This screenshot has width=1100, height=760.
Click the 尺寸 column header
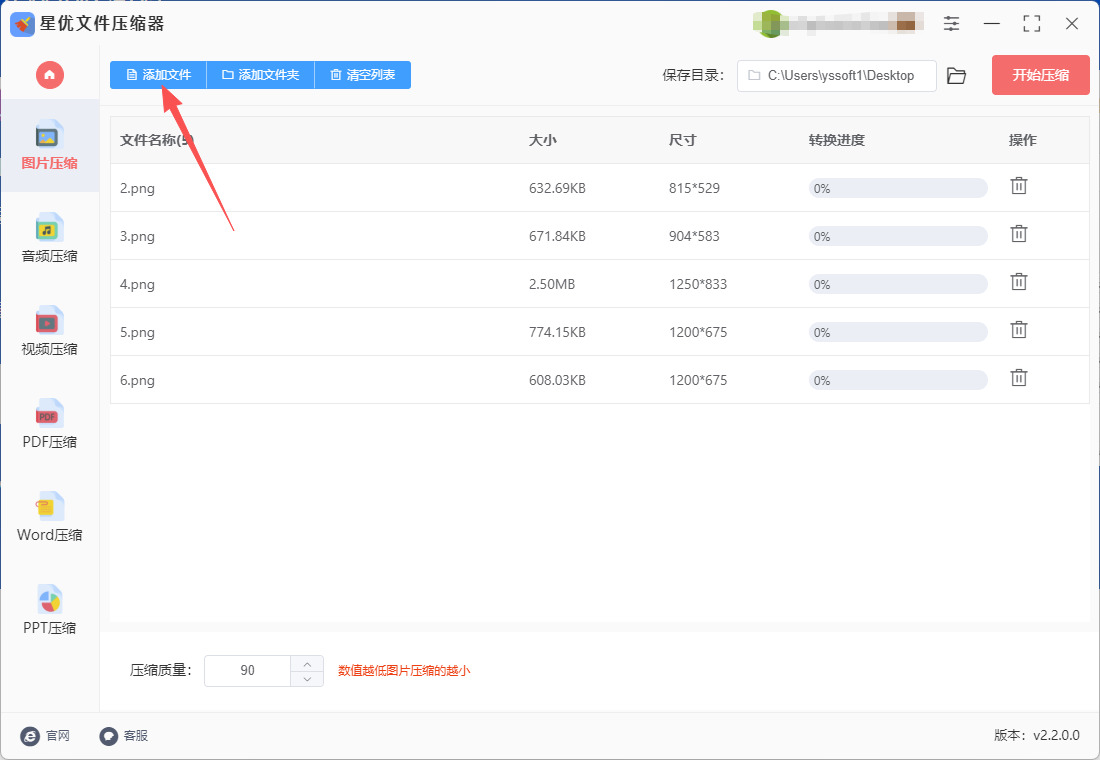pos(683,140)
